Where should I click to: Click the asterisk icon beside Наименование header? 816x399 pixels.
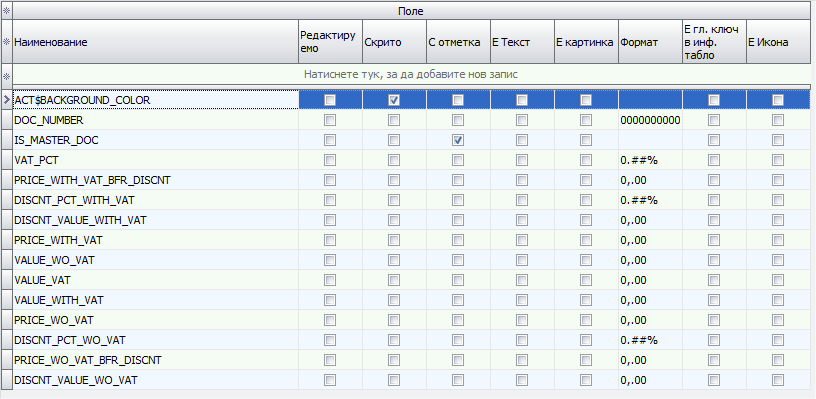pos(7,42)
